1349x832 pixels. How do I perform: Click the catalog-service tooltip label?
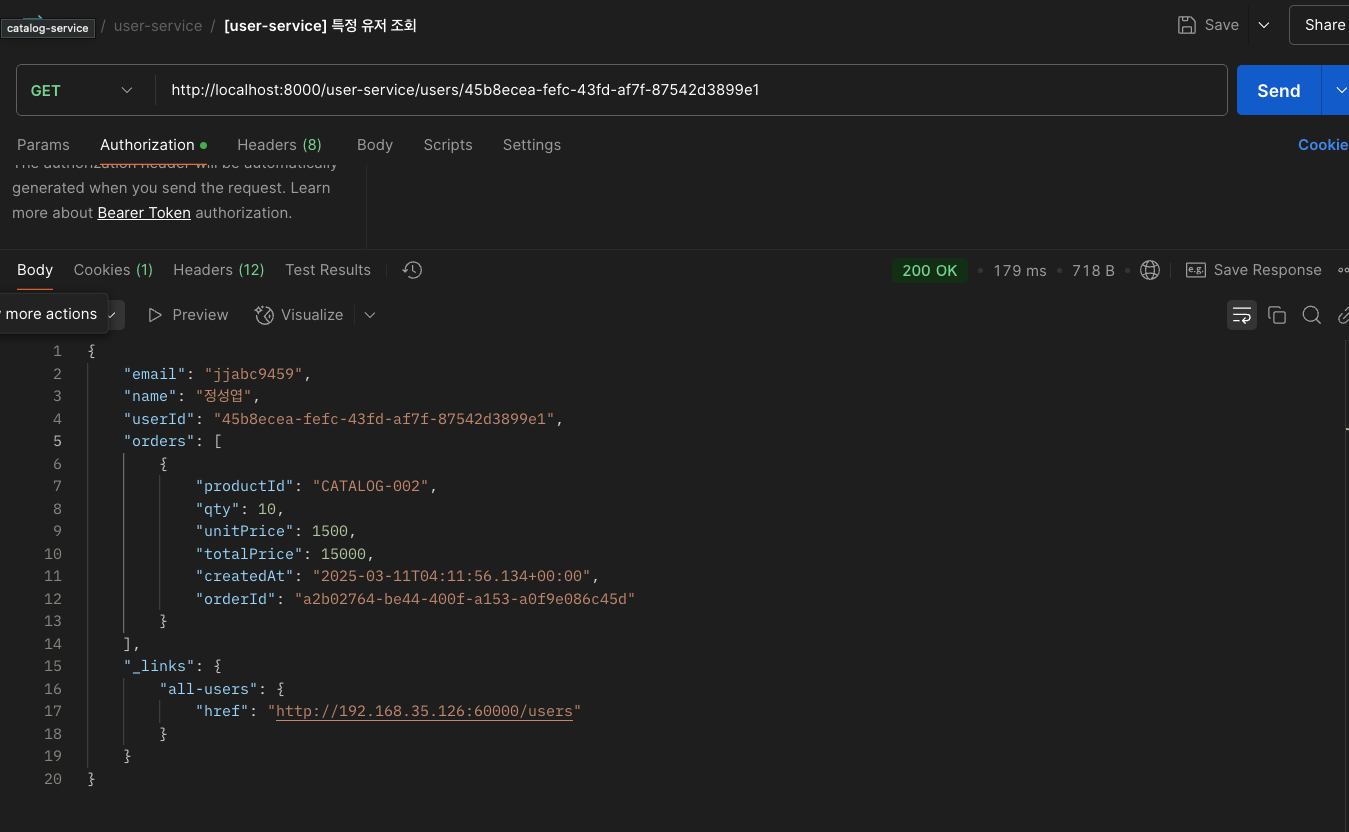(x=48, y=28)
